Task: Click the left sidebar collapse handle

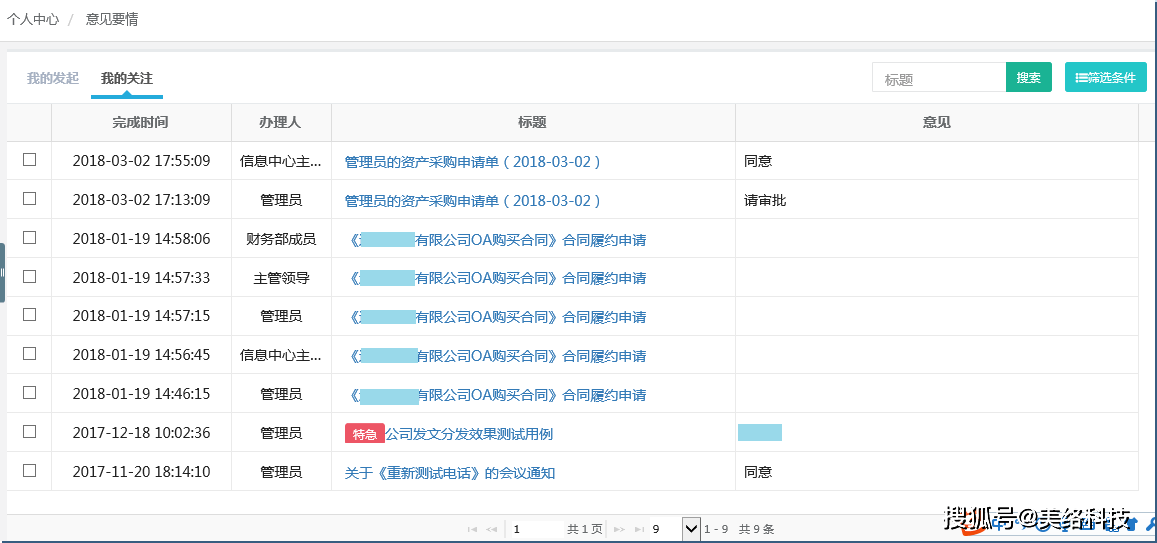Action: 3,272
